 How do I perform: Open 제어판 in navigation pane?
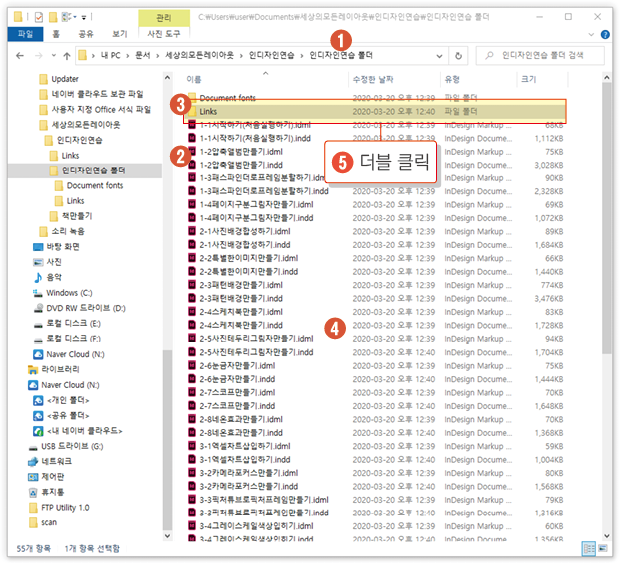52,477
